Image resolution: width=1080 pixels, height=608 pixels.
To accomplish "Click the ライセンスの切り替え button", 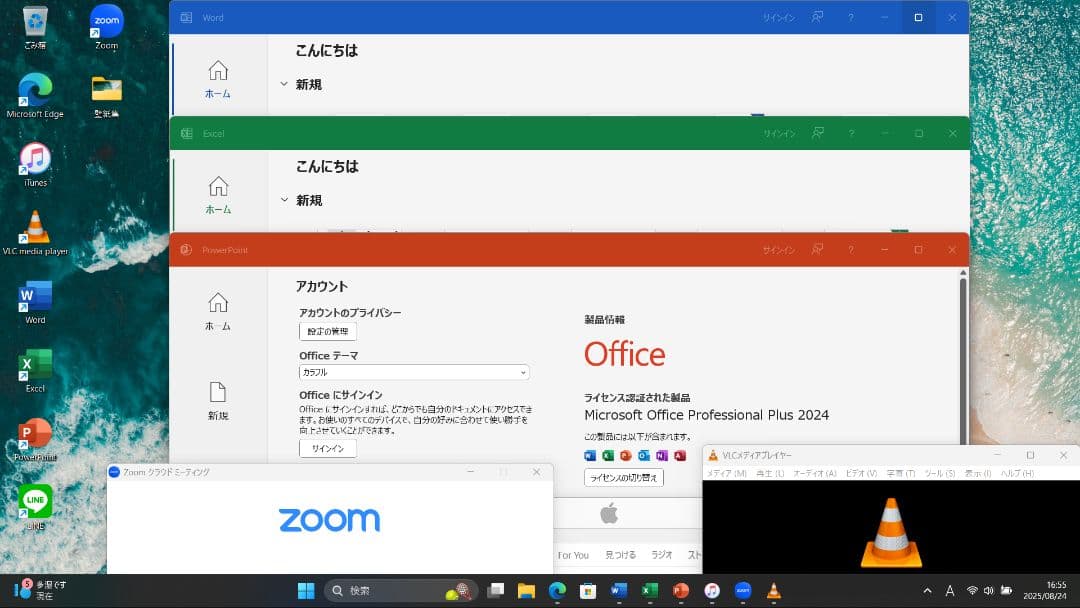I will click(x=625, y=477).
